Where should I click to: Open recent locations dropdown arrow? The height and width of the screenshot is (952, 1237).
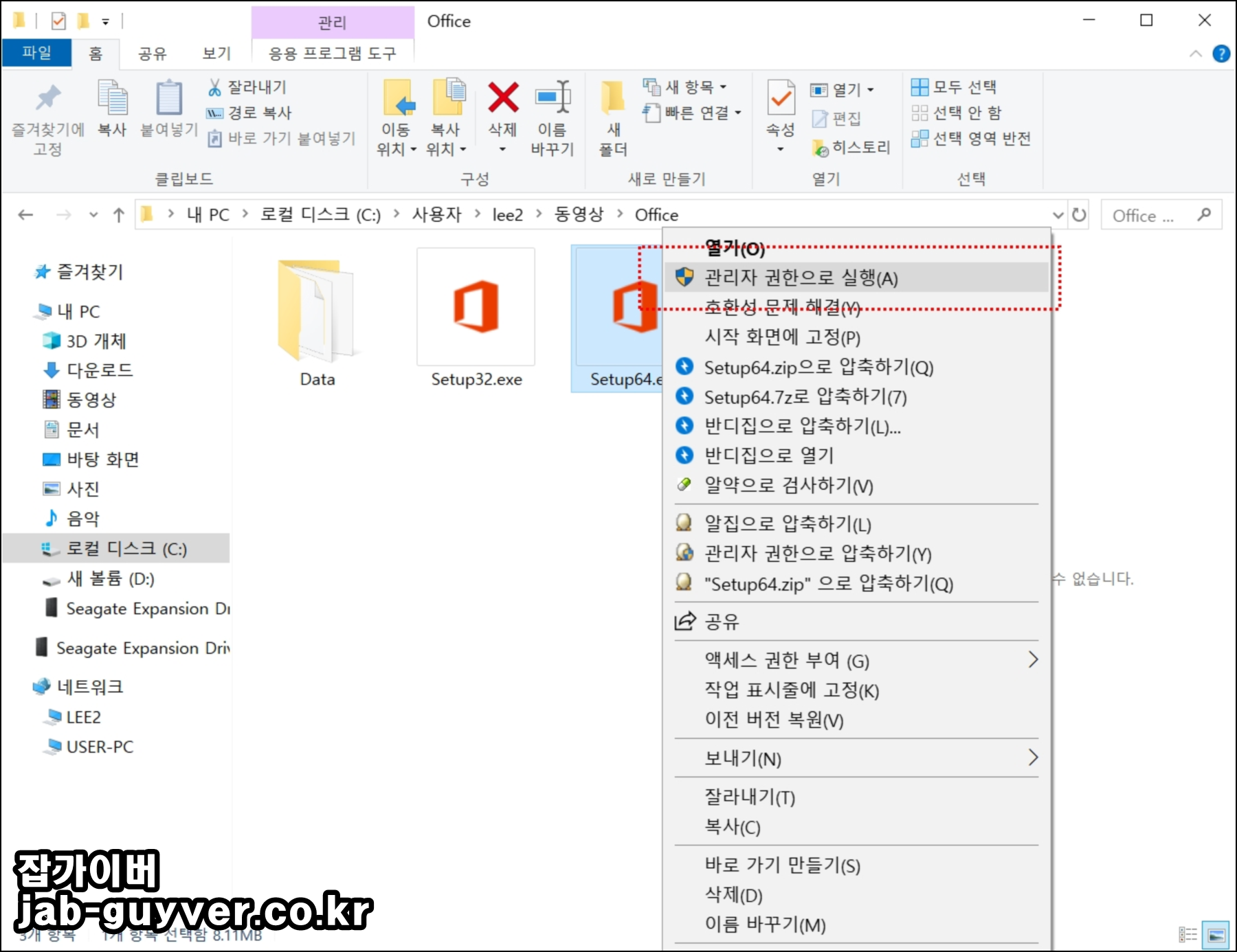tap(93, 215)
